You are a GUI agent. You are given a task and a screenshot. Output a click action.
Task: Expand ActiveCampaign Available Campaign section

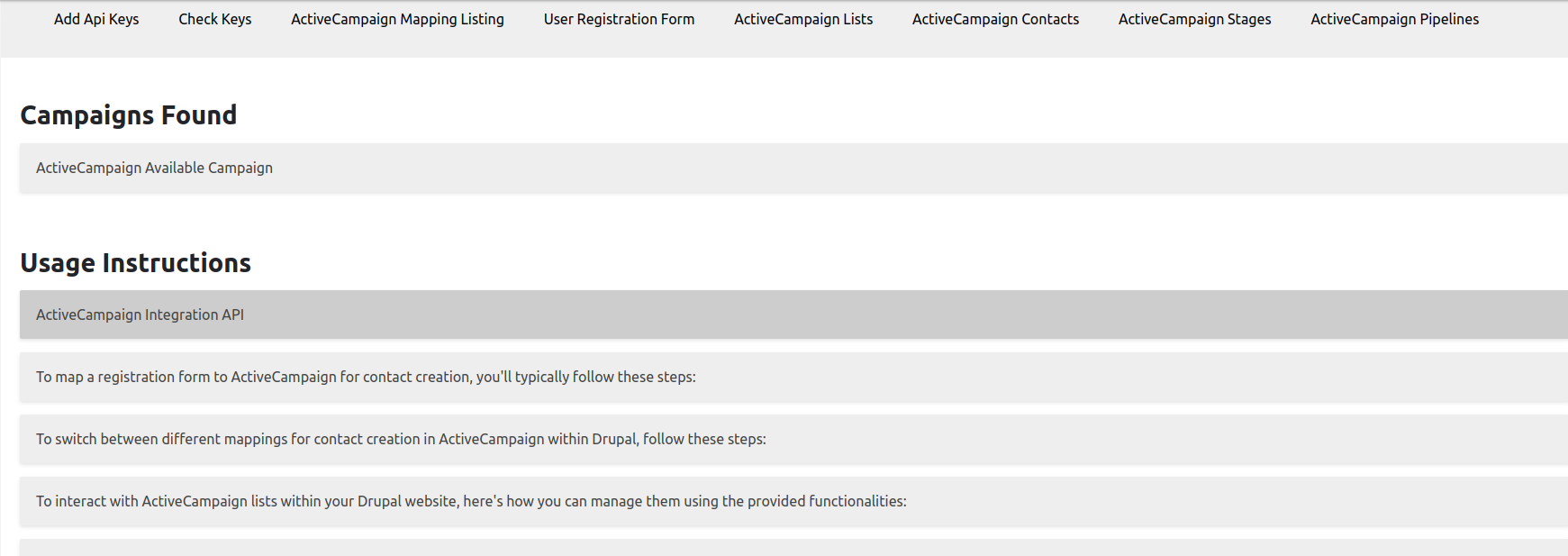[x=793, y=168]
